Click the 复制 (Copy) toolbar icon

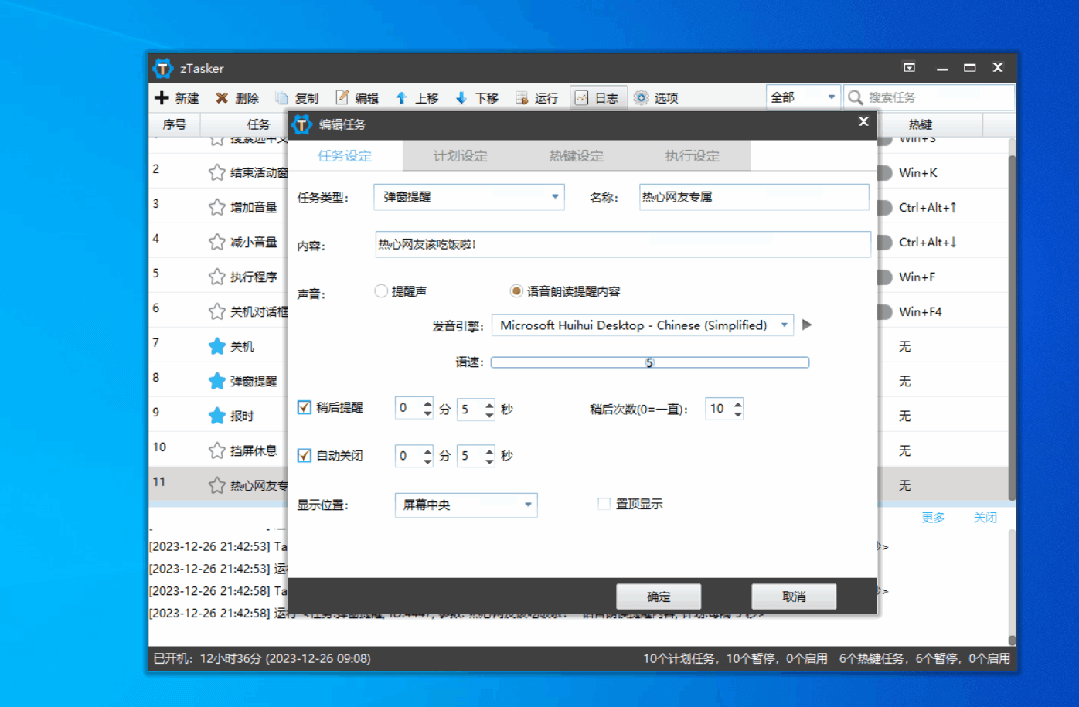(x=282, y=98)
